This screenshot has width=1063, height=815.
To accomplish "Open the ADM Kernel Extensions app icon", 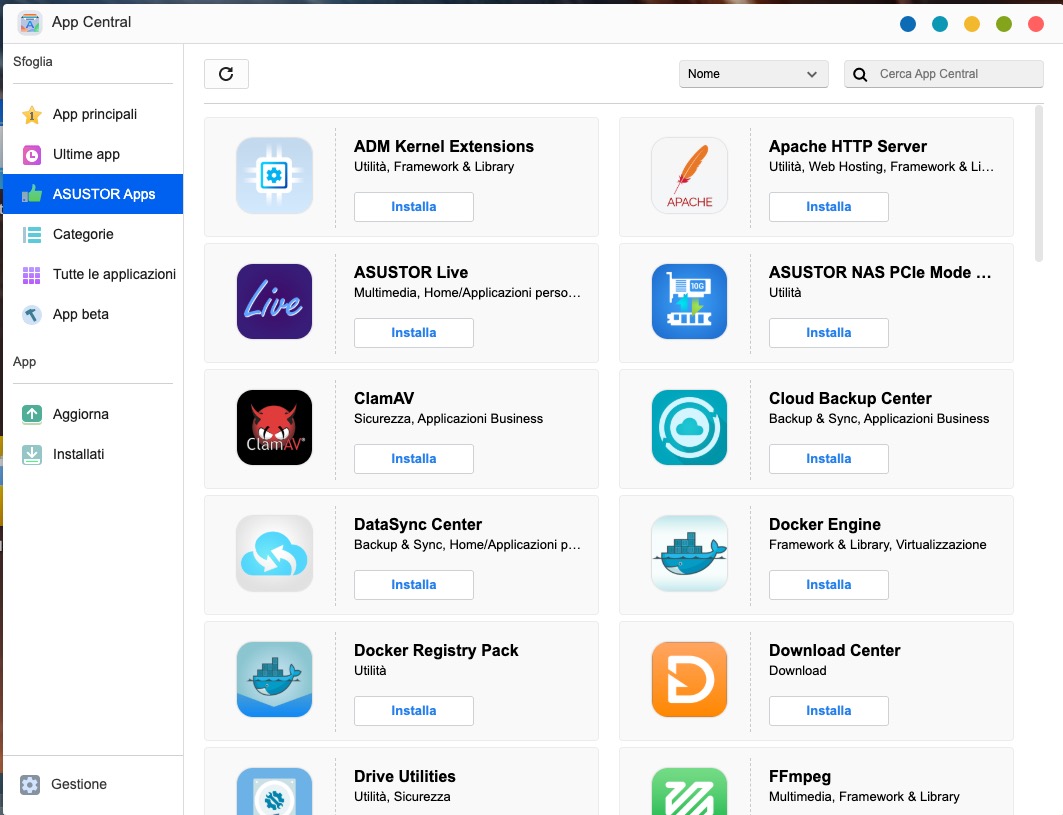I will (x=275, y=176).
